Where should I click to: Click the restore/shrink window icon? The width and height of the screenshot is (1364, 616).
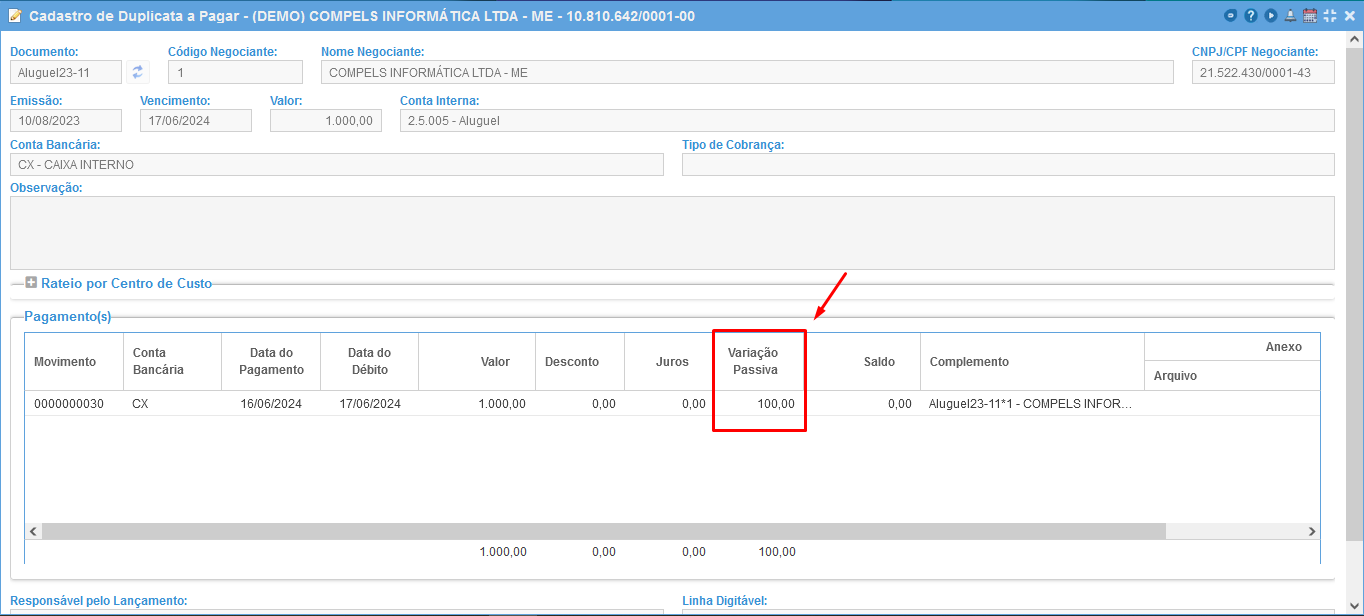point(1329,16)
